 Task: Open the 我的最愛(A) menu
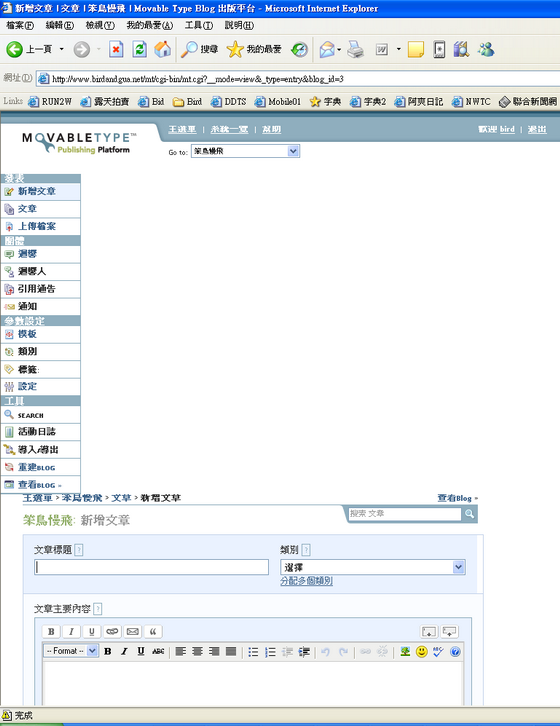[150, 25]
